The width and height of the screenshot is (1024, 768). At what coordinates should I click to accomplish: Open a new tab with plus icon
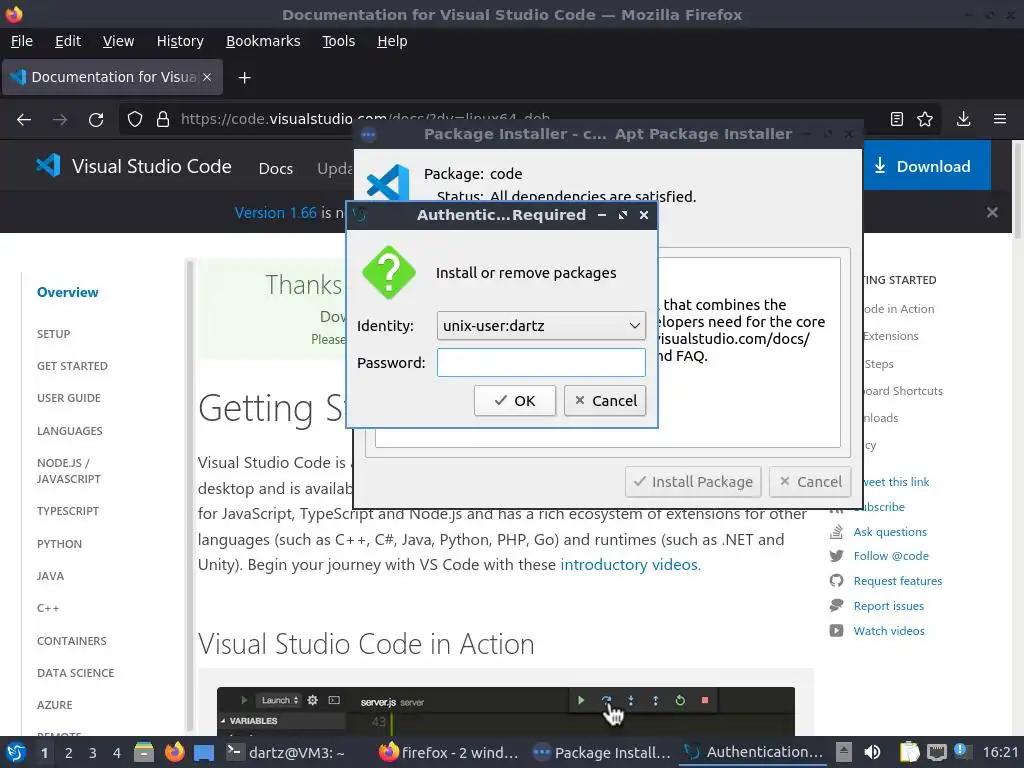(x=244, y=78)
